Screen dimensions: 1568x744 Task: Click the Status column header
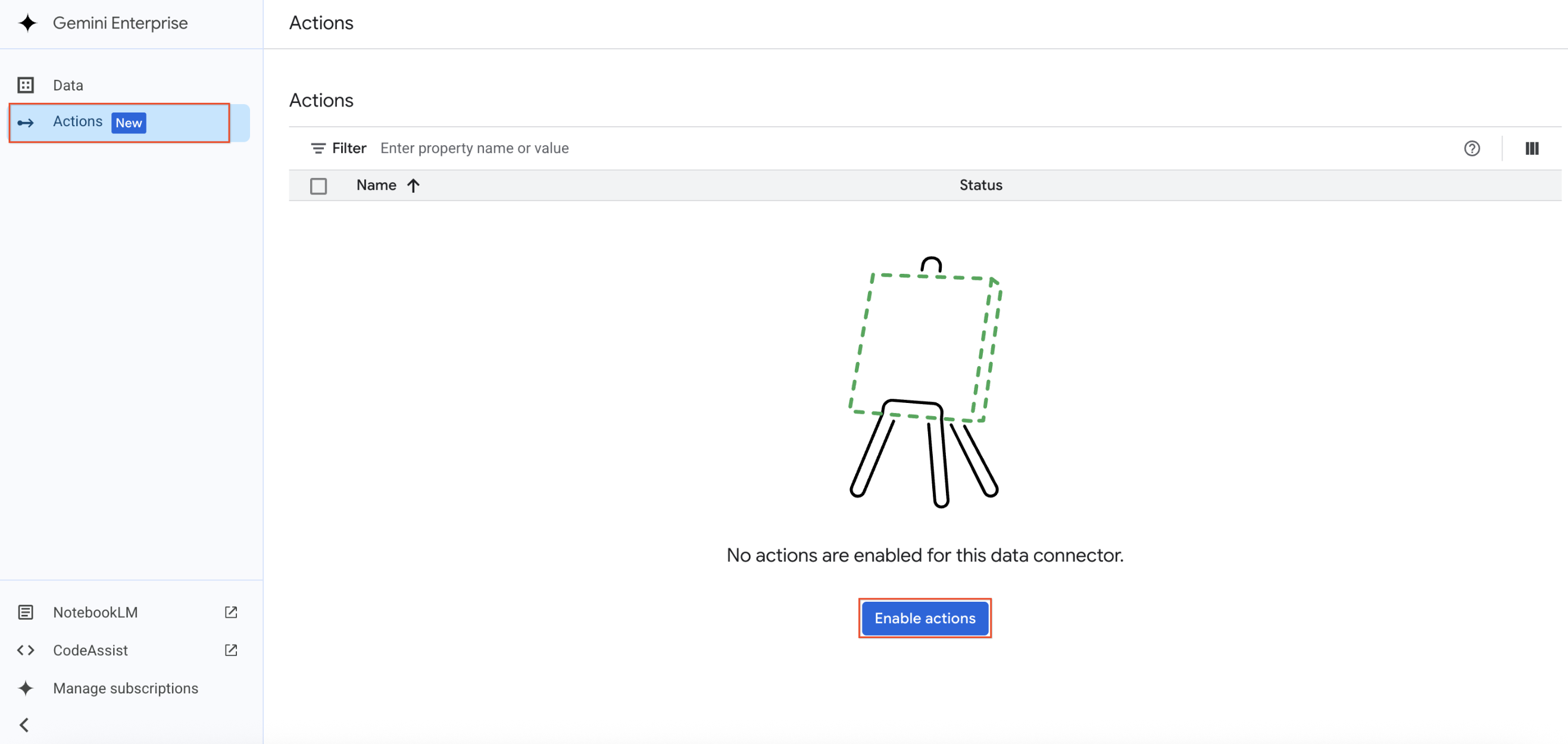tap(980, 185)
